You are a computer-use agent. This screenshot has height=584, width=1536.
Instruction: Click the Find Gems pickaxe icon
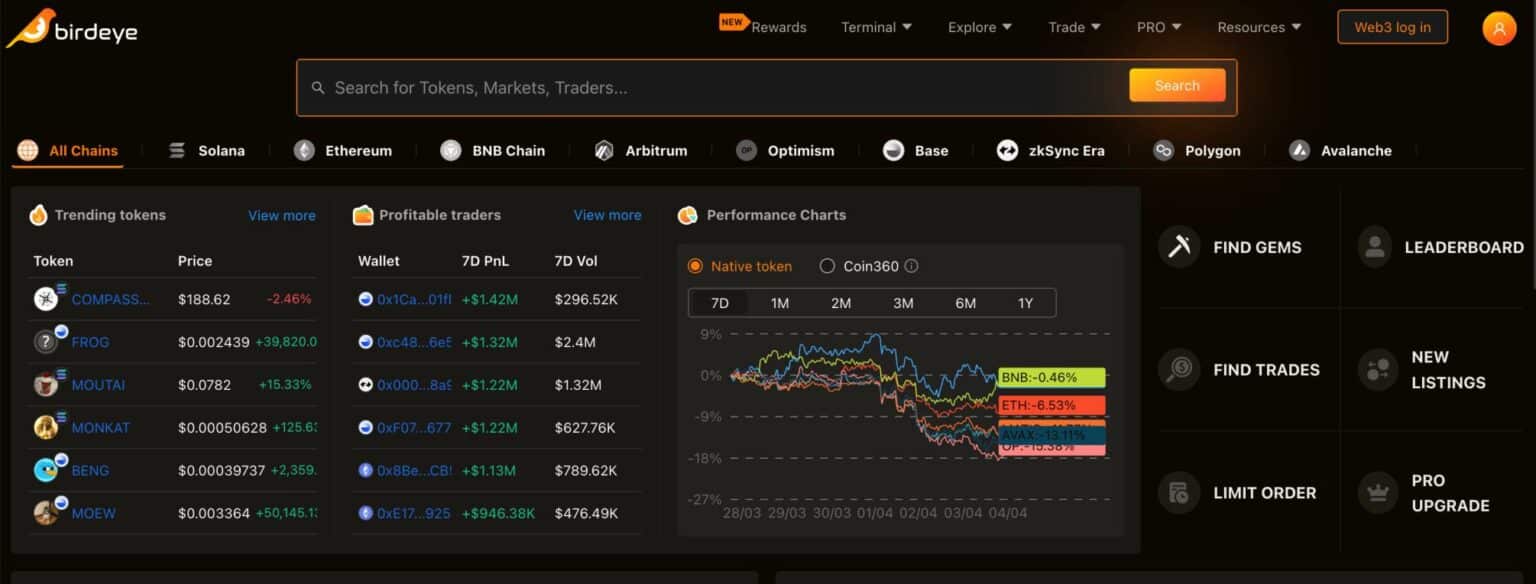(x=1179, y=247)
